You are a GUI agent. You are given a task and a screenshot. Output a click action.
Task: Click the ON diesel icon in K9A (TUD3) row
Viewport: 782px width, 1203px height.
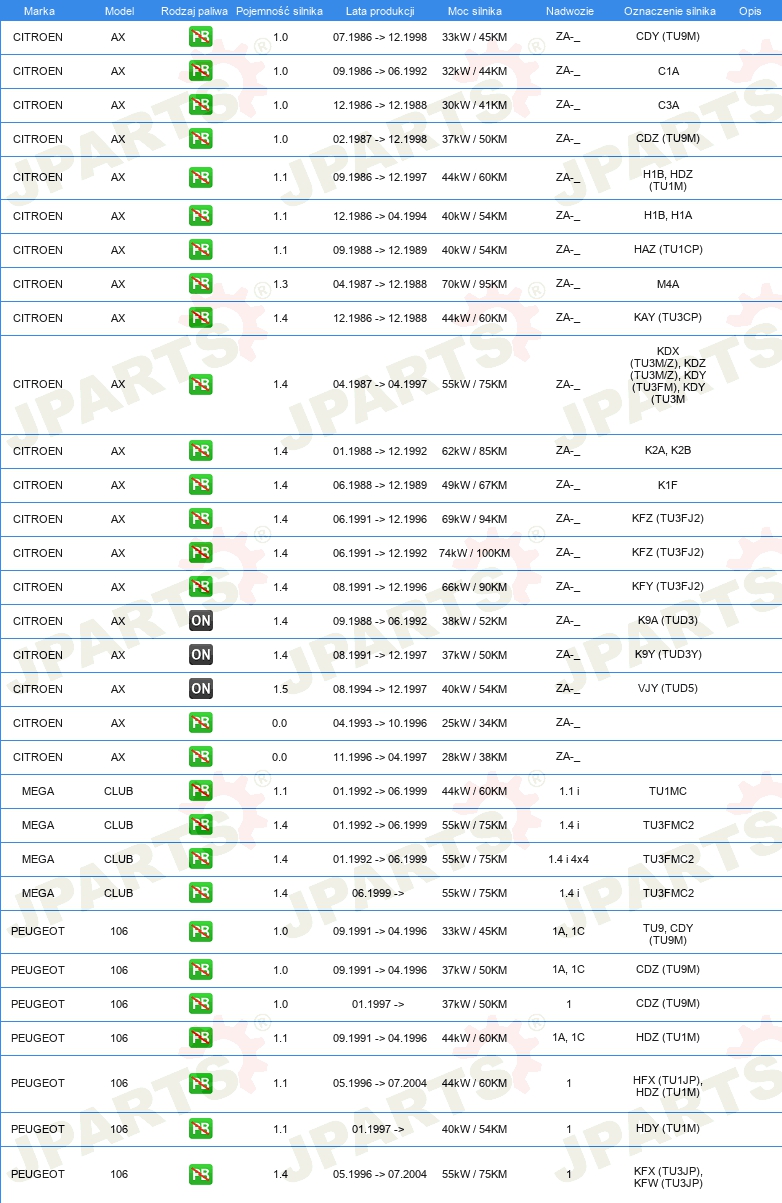[201, 621]
